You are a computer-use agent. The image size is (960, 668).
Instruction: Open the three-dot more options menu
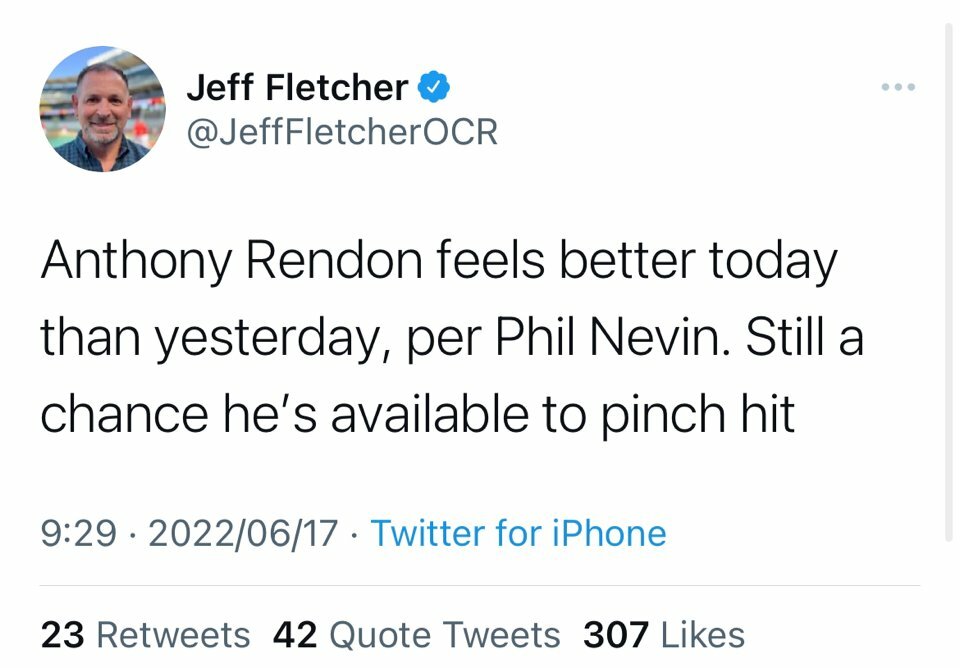[898, 88]
